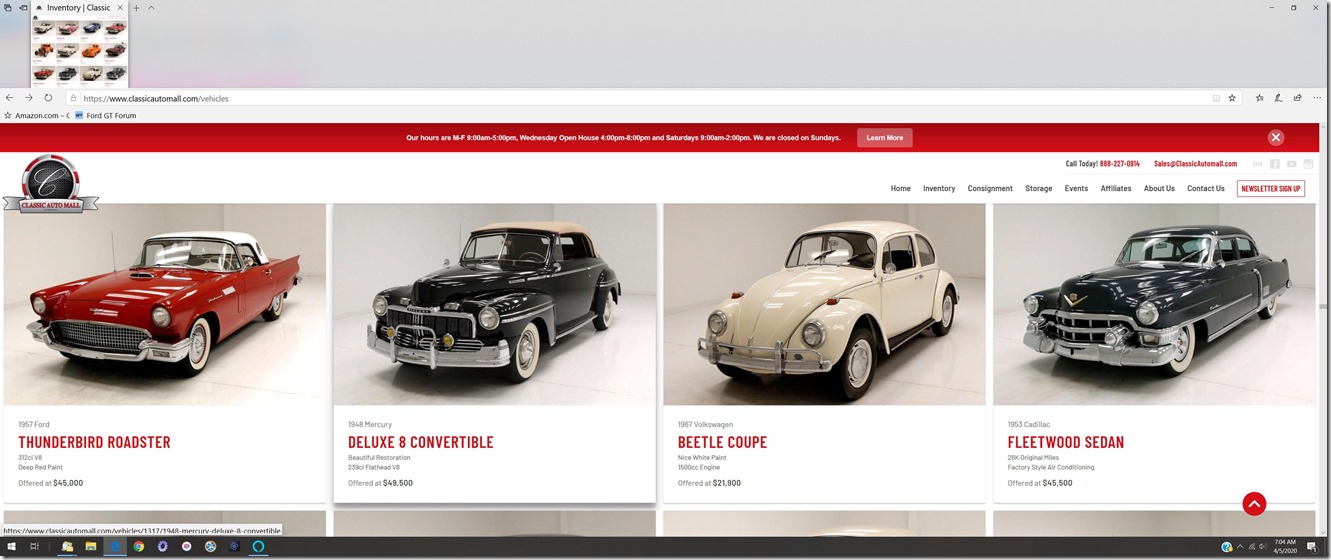This screenshot has height=560, width=1331.
Task: Open the Ford GT Forum bookmark
Action: (106, 116)
